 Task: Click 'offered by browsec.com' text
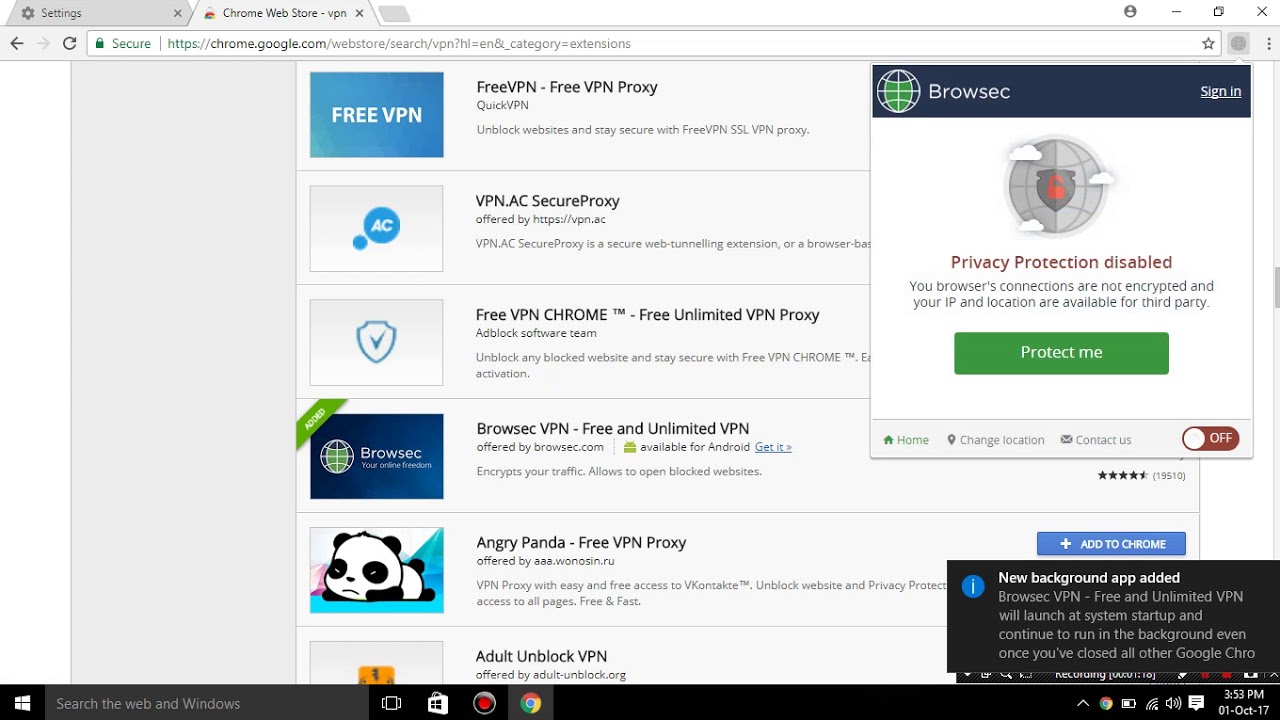540,447
